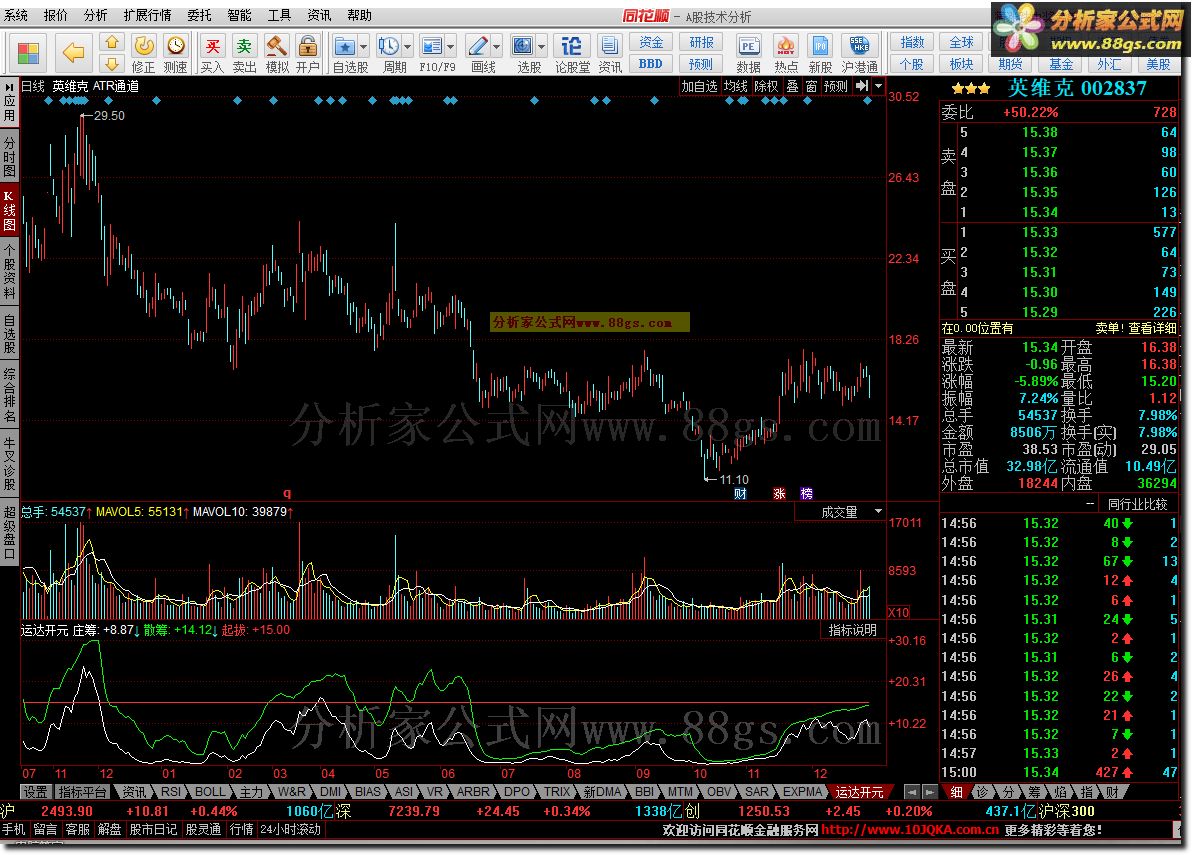Viewport: 1193px width, 855px height.
Task: Click the yellow up arrow icon
Action: coord(112,43)
